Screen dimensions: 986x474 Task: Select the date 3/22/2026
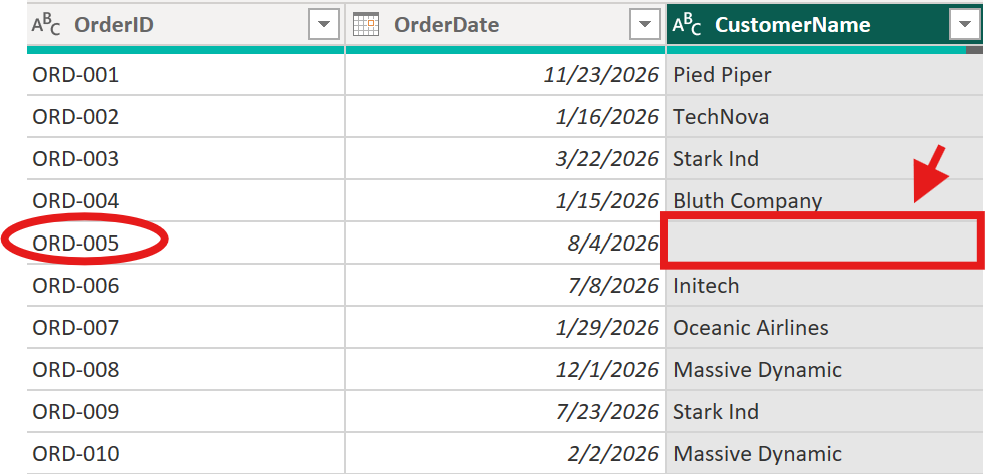[x=506, y=158]
